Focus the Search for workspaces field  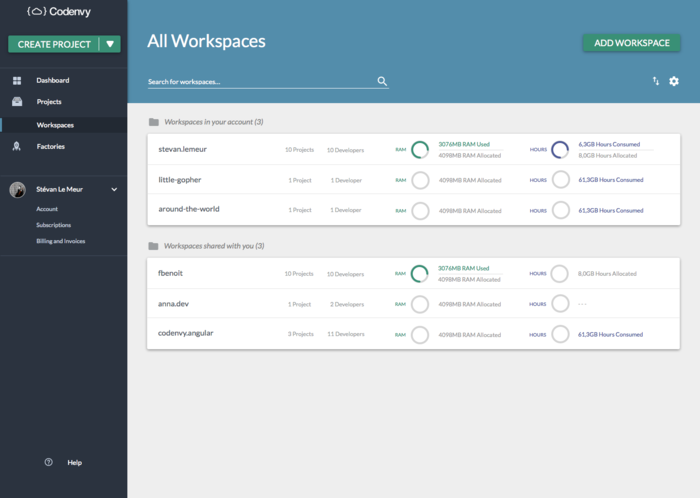(x=260, y=81)
